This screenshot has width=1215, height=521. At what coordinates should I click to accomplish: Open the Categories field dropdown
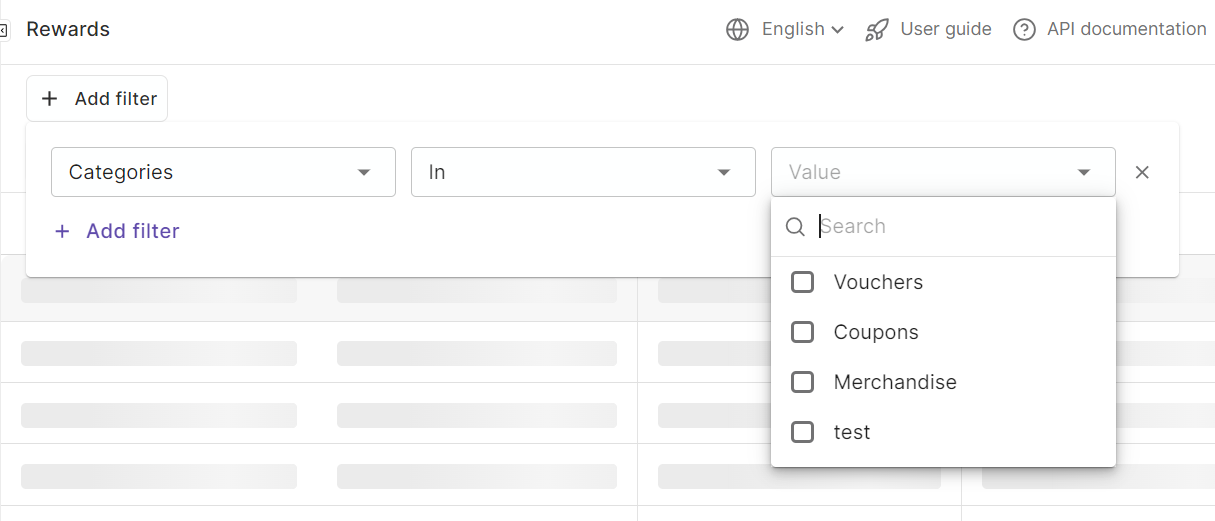(x=223, y=172)
